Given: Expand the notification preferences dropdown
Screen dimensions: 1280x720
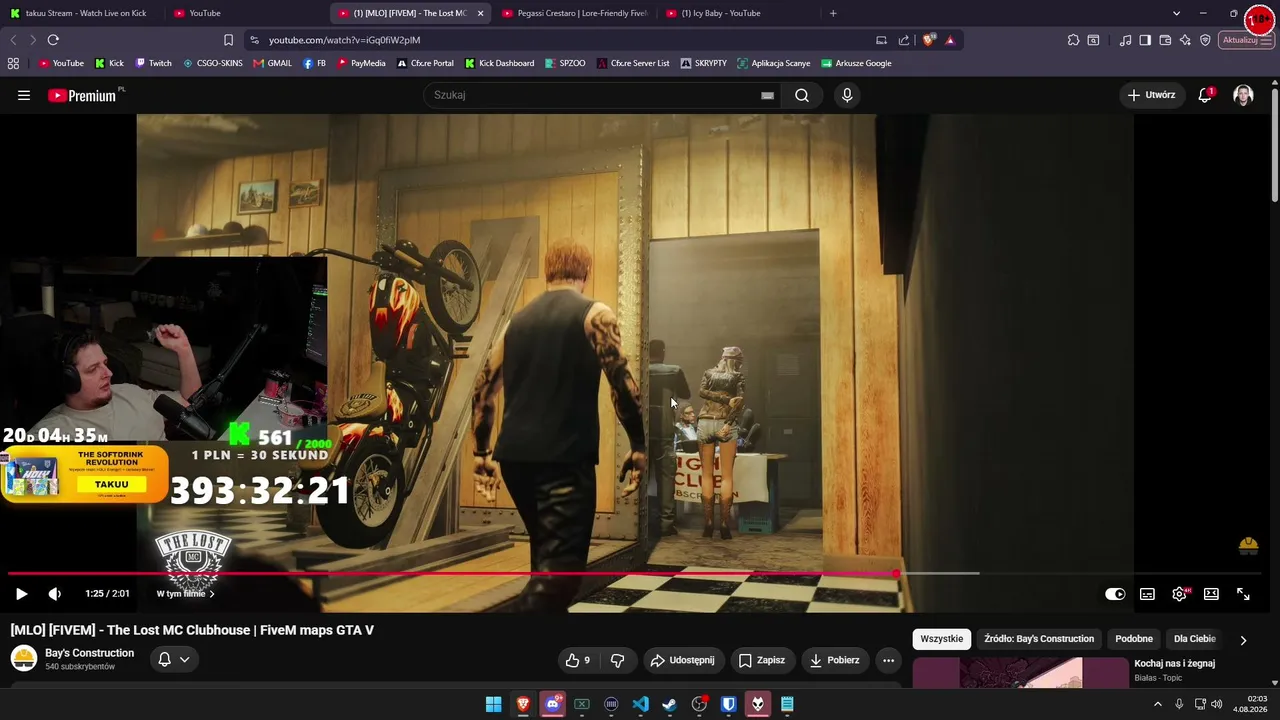Looking at the screenshot, I should [x=174, y=660].
